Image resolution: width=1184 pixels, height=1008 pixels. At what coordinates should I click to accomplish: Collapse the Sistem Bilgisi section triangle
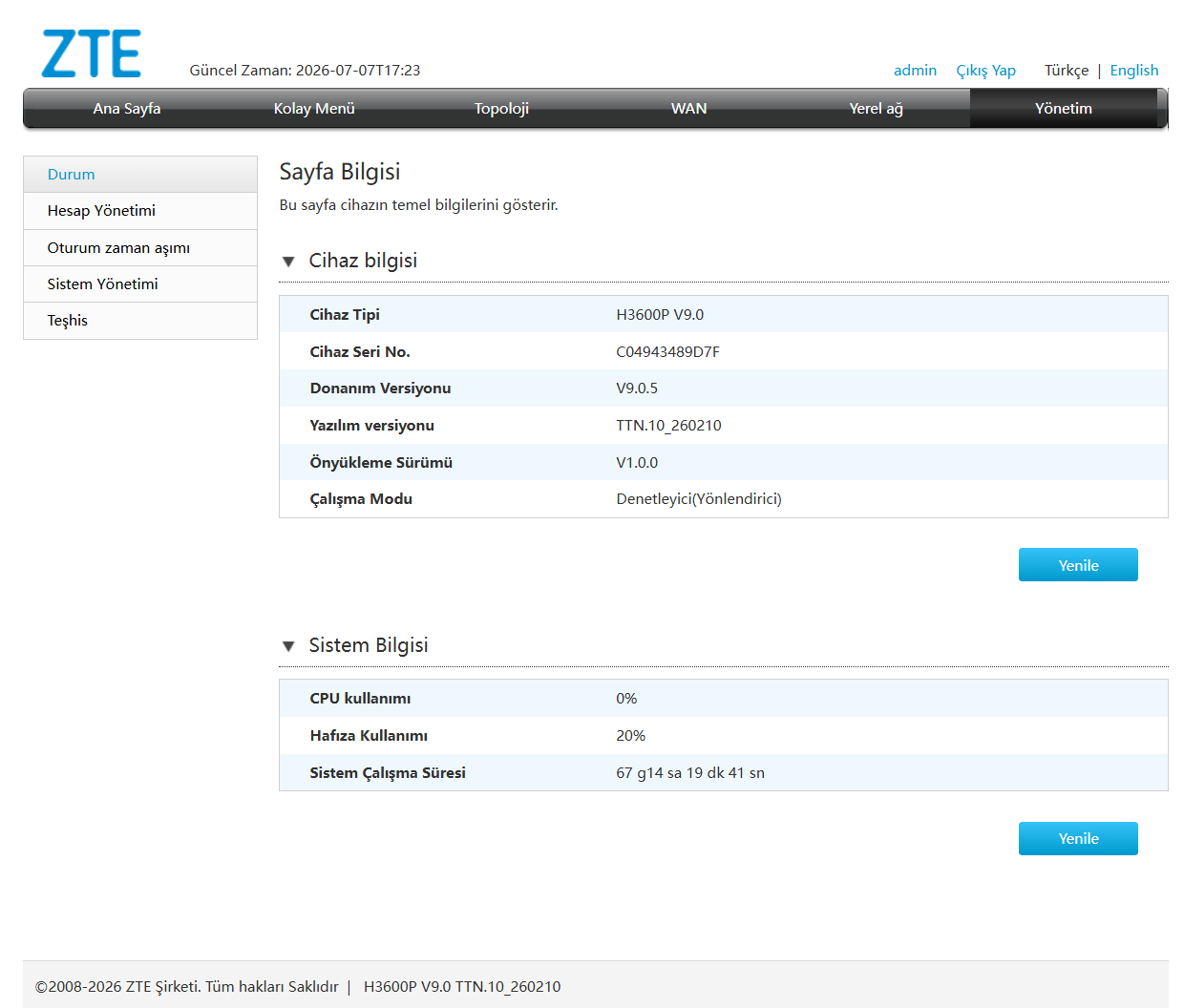[x=288, y=646]
